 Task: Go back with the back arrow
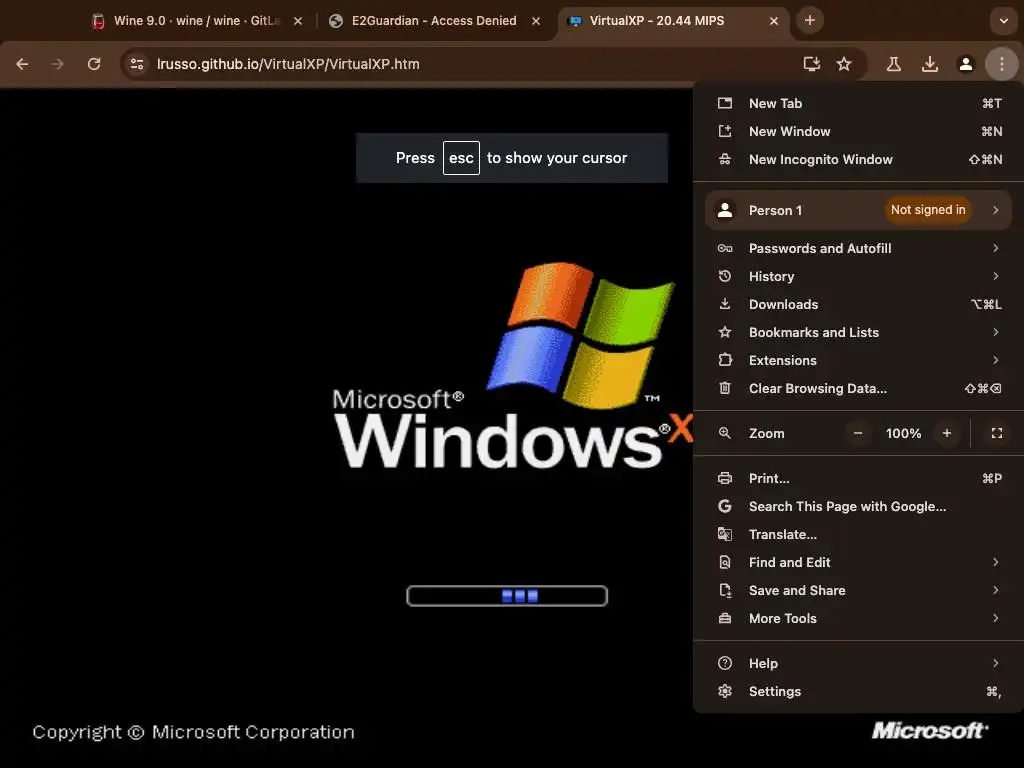(22, 64)
